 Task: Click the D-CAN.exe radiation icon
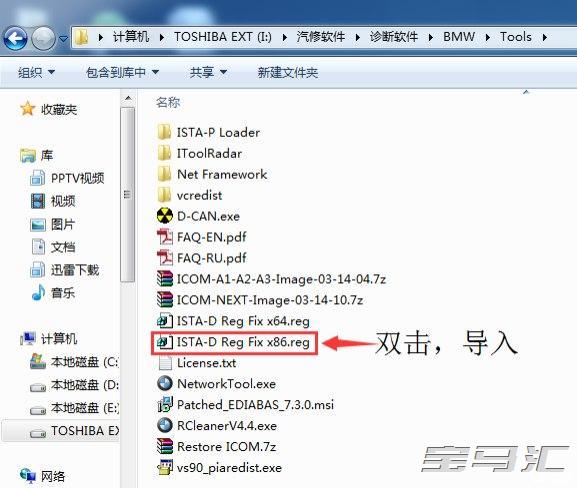click(x=164, y=216)
